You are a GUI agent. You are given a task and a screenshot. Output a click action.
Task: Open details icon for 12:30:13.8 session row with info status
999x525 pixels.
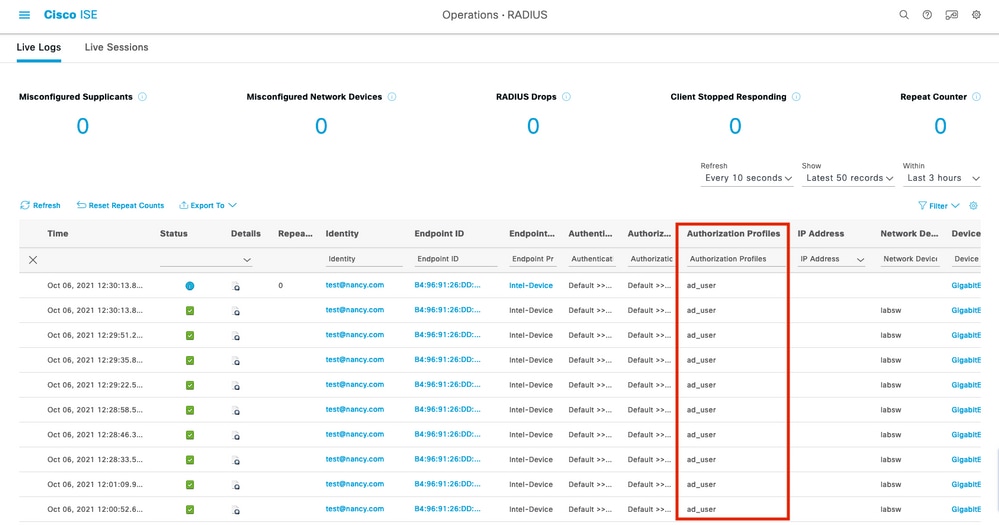click(236, 286)
